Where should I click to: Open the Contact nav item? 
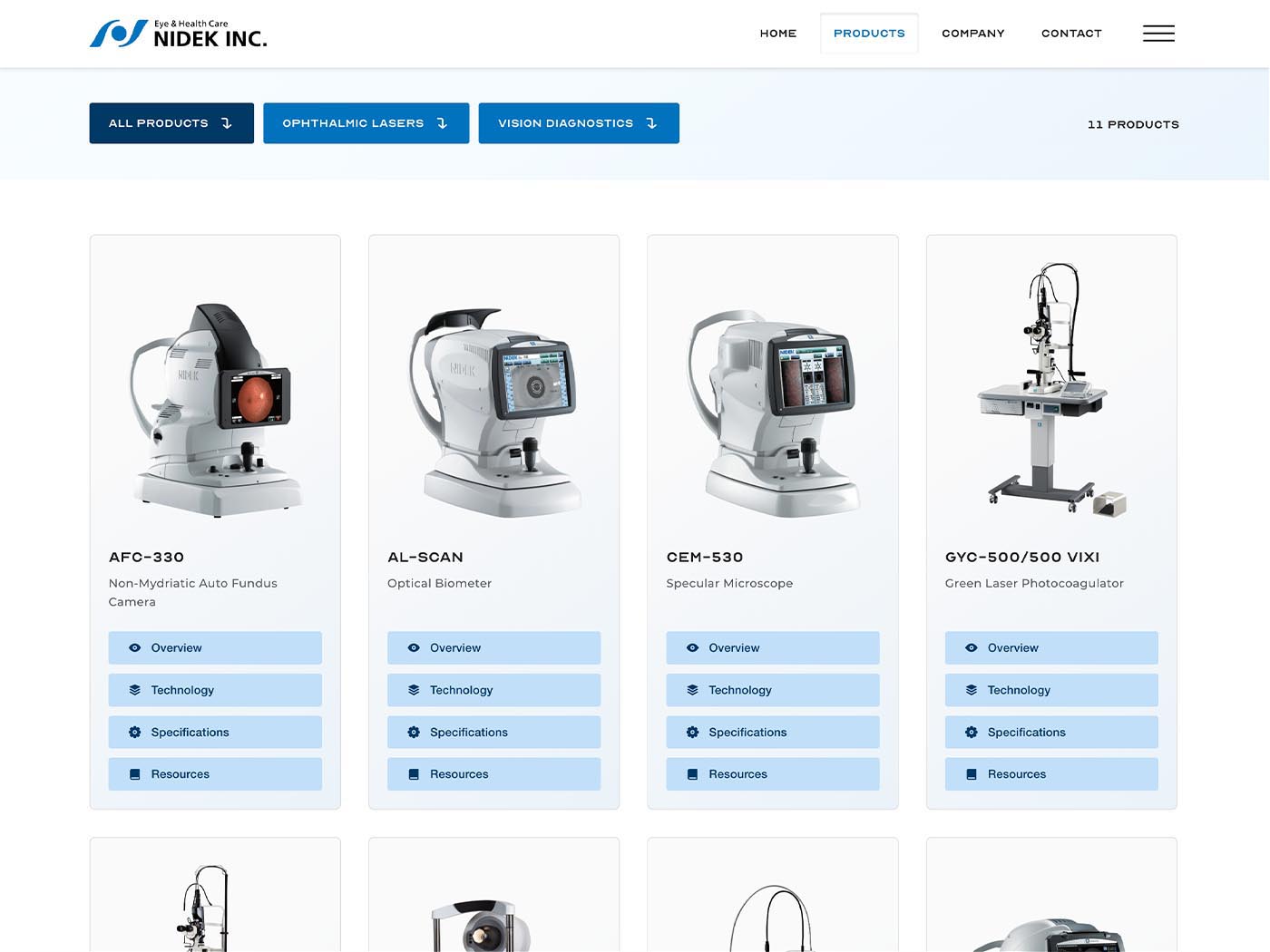click(x=1071, y=34)
